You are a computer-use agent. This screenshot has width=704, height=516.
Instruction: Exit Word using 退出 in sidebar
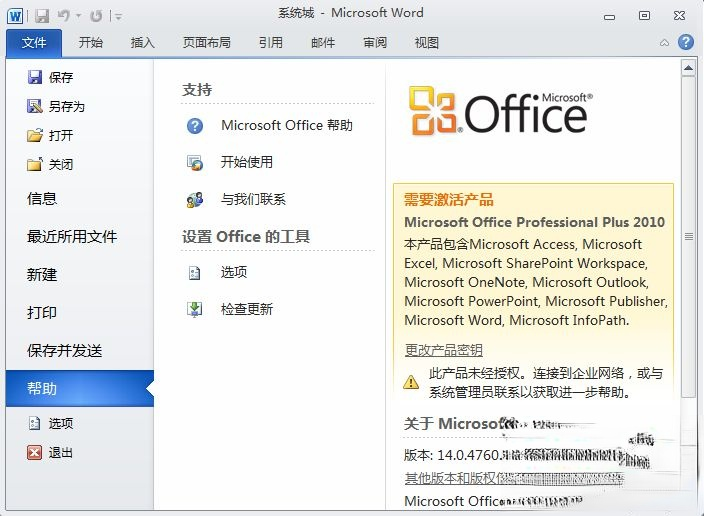(x=60, y=452)
